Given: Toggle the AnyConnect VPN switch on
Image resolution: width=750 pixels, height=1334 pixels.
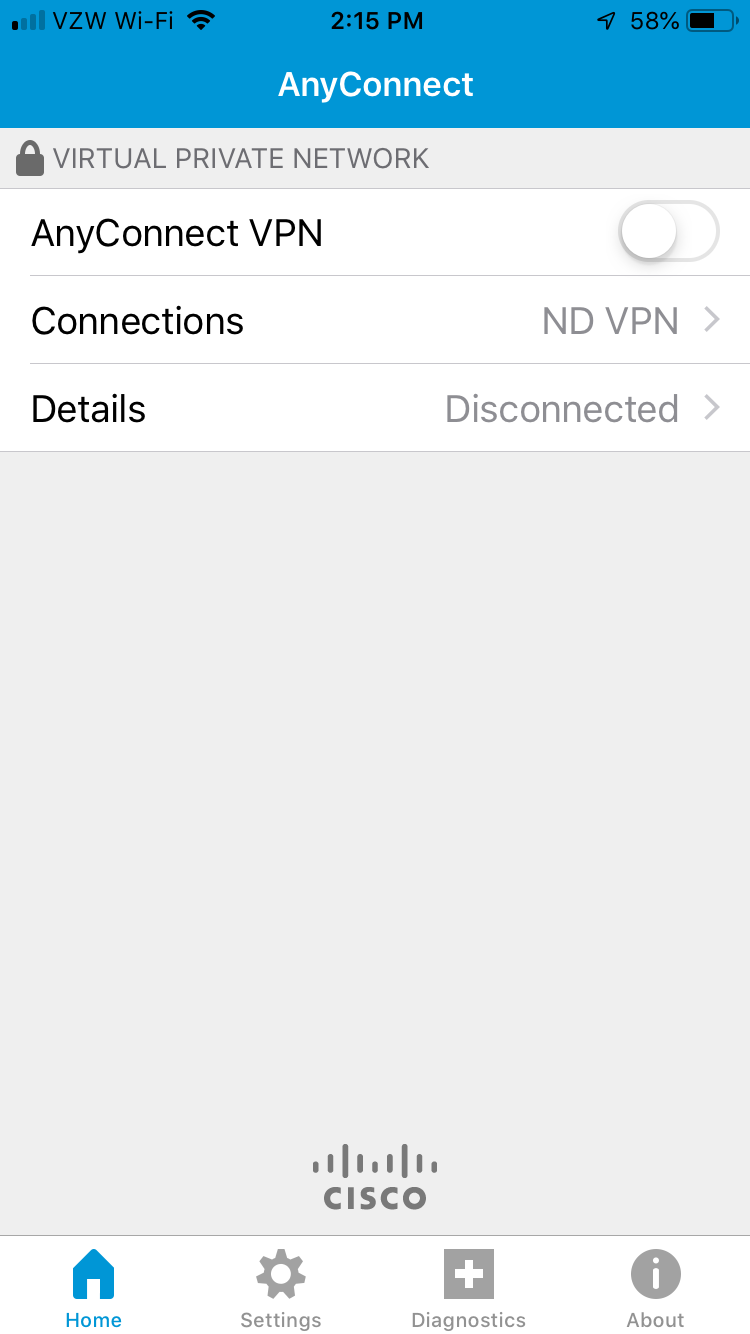Looking at the screenshot, I should (x=669, y=232).
